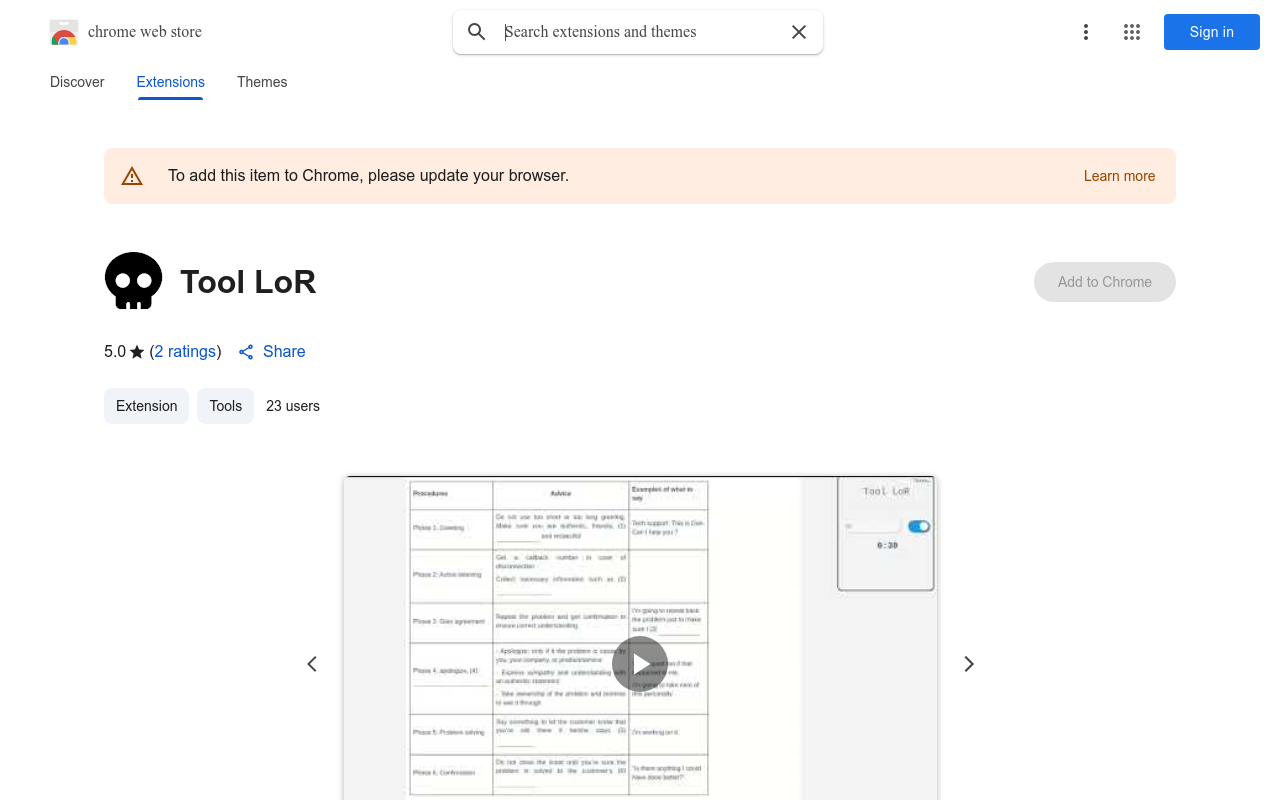Switch to the Discover tab
1280x800 pixels.
77,82
